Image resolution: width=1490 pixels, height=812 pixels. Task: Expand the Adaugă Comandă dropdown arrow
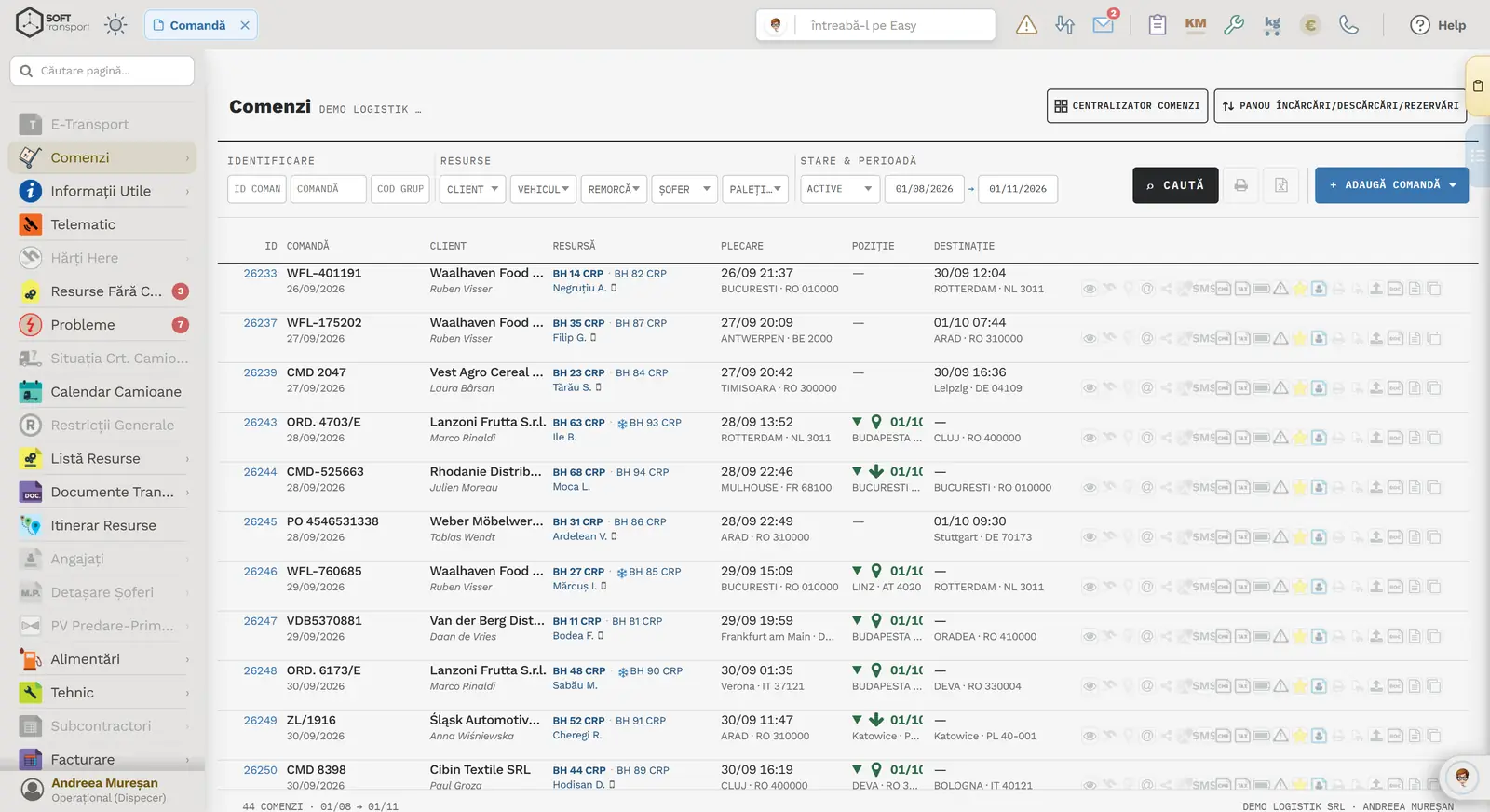point(1453,185)
